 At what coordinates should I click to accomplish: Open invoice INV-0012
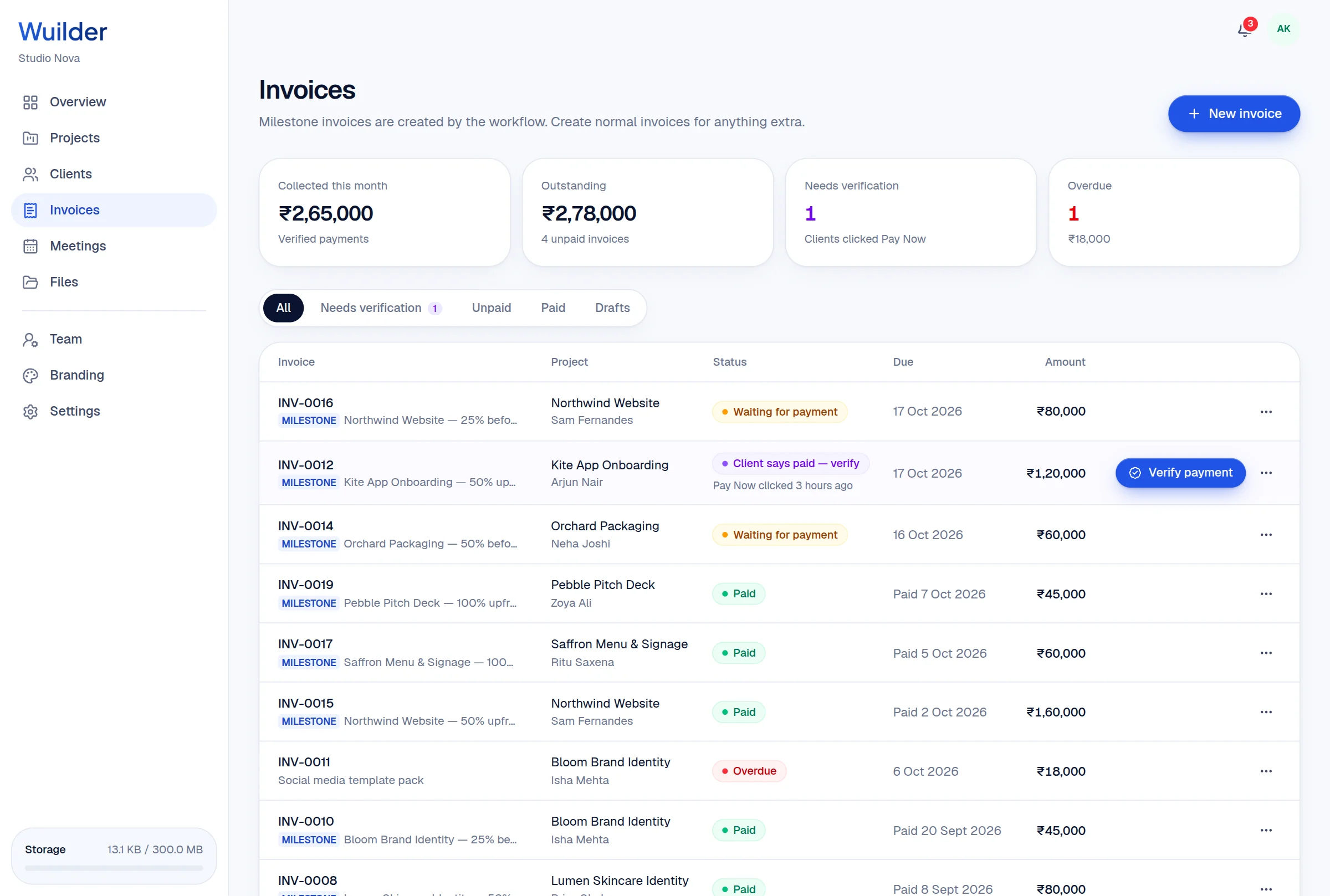point(306,465)
